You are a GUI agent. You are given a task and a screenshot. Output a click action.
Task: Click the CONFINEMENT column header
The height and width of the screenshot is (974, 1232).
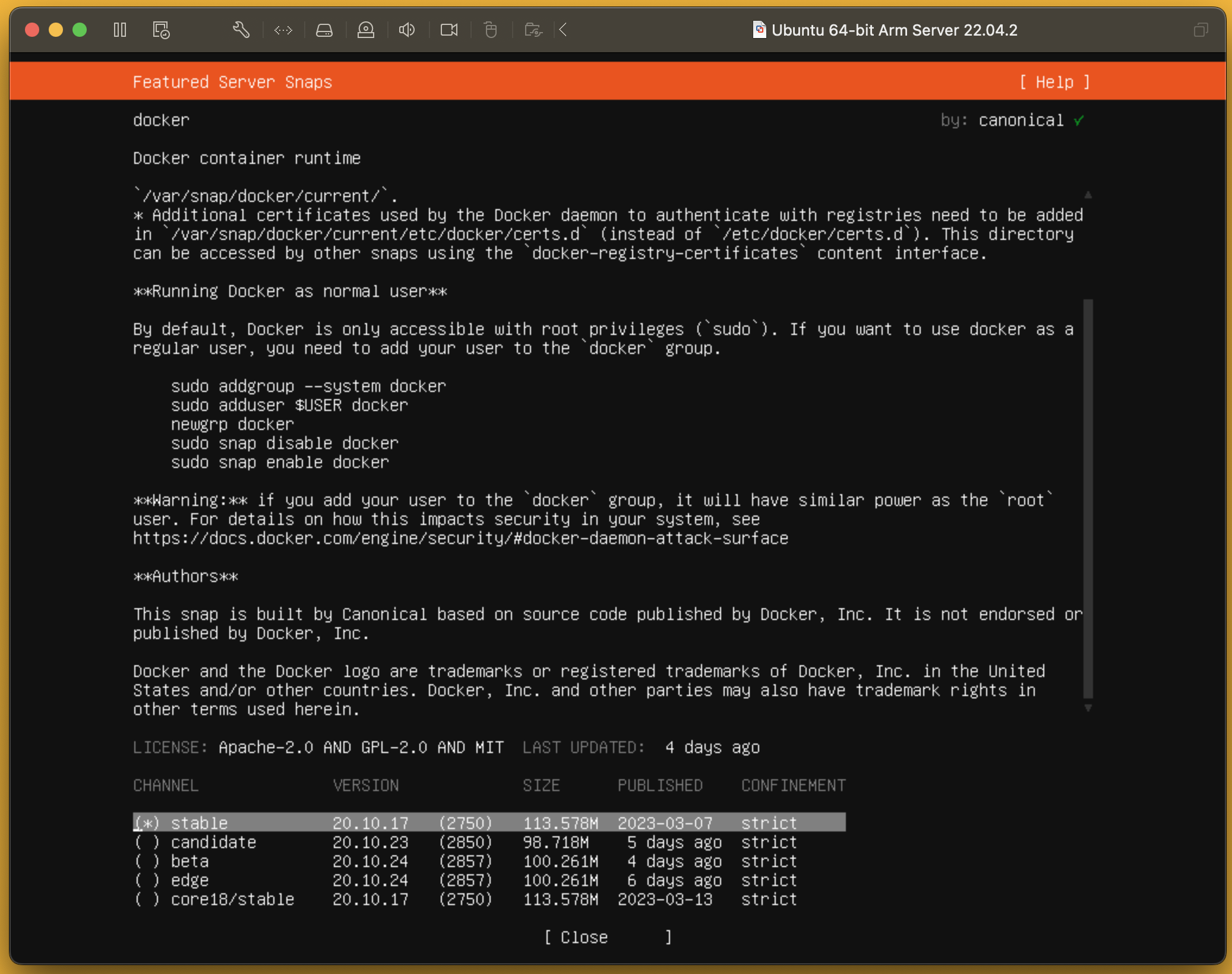[793, 785]
